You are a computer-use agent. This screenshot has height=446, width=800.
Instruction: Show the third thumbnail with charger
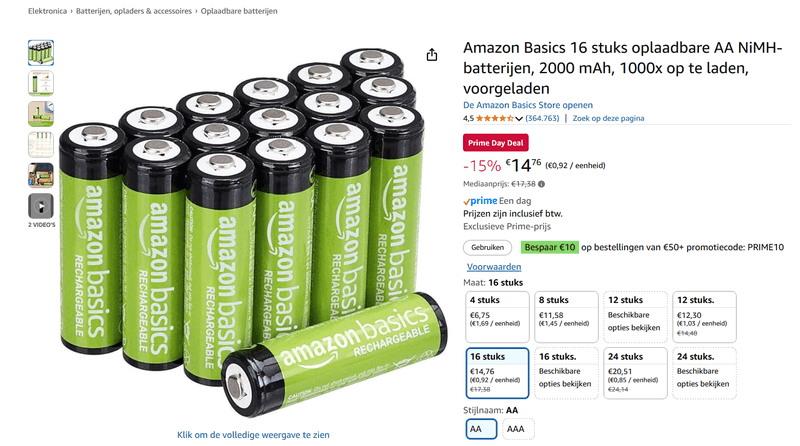coord(41,114)
